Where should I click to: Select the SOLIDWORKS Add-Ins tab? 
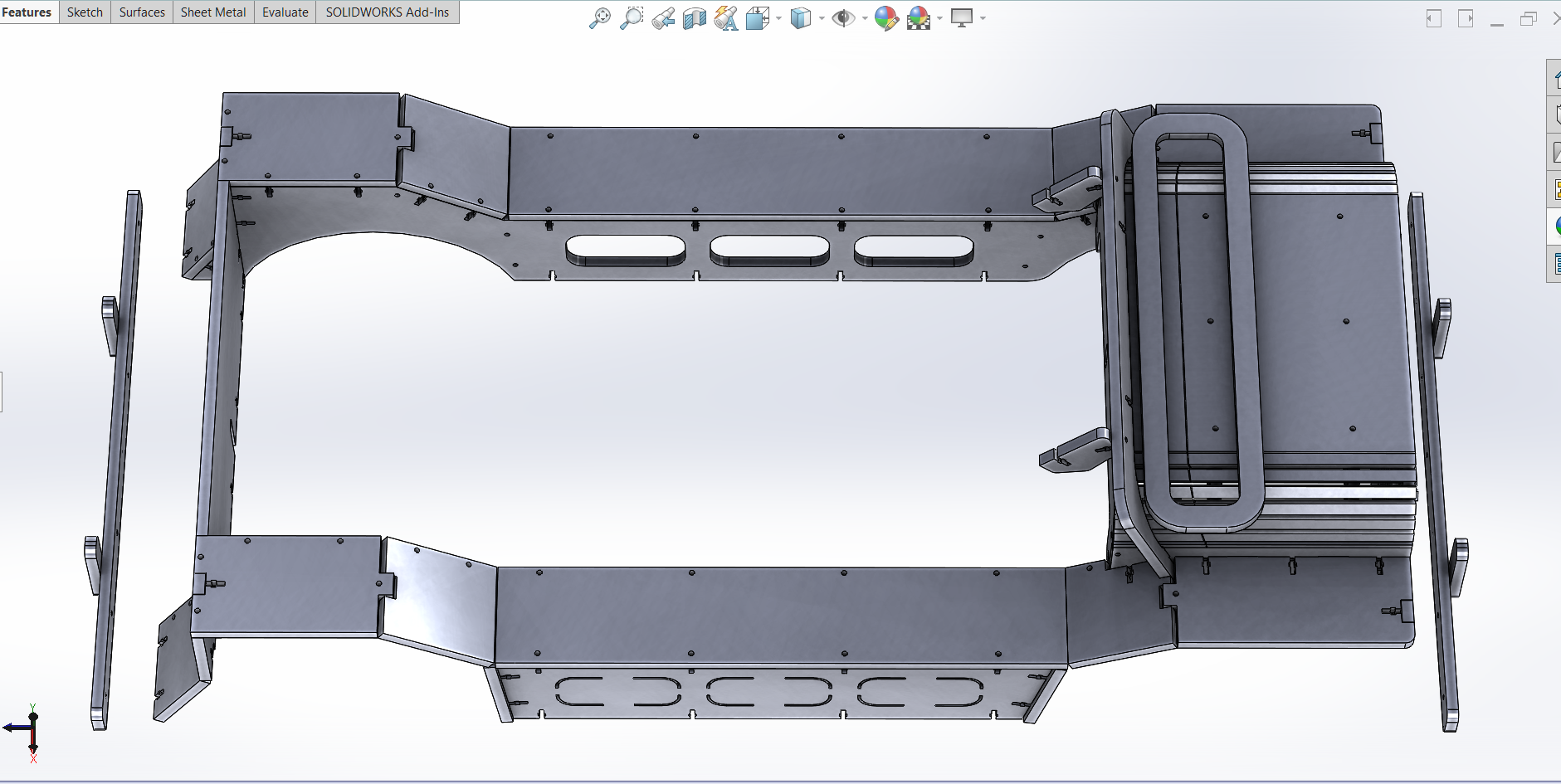(387, 12)
